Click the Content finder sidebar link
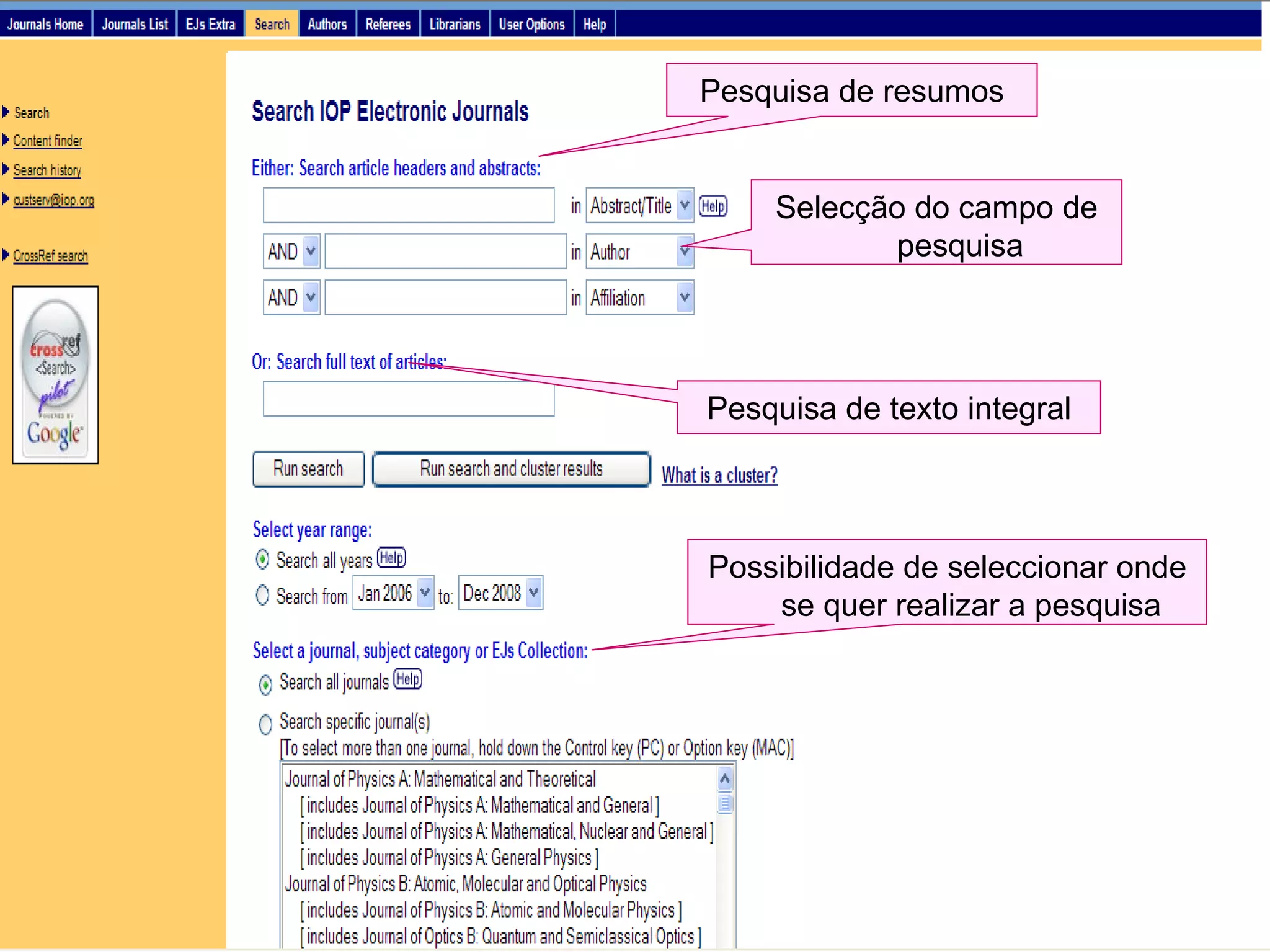Viewport: 1270px width, 952px height. [x=48, y=141]
